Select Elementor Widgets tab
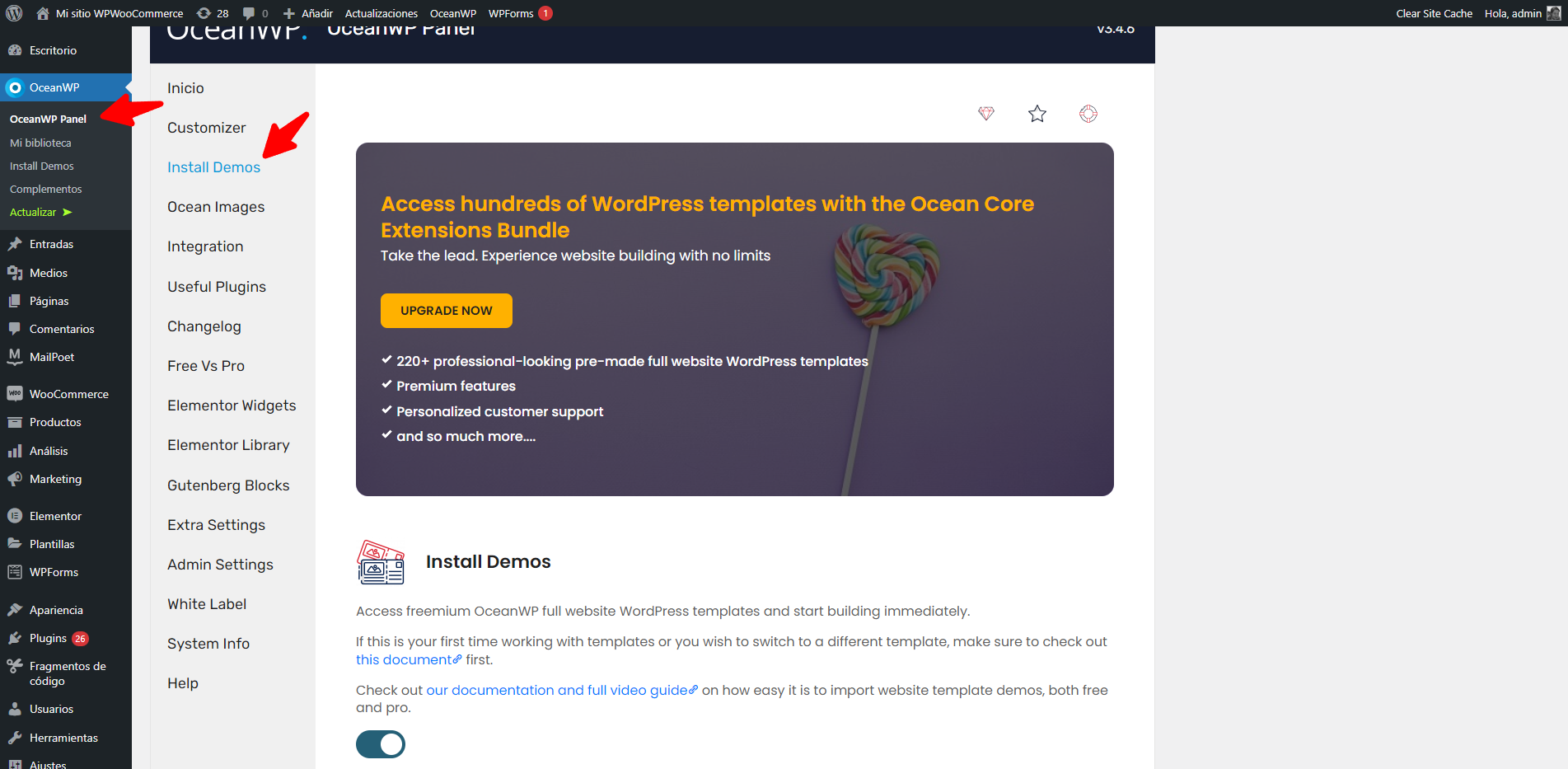 pos(232,406)
